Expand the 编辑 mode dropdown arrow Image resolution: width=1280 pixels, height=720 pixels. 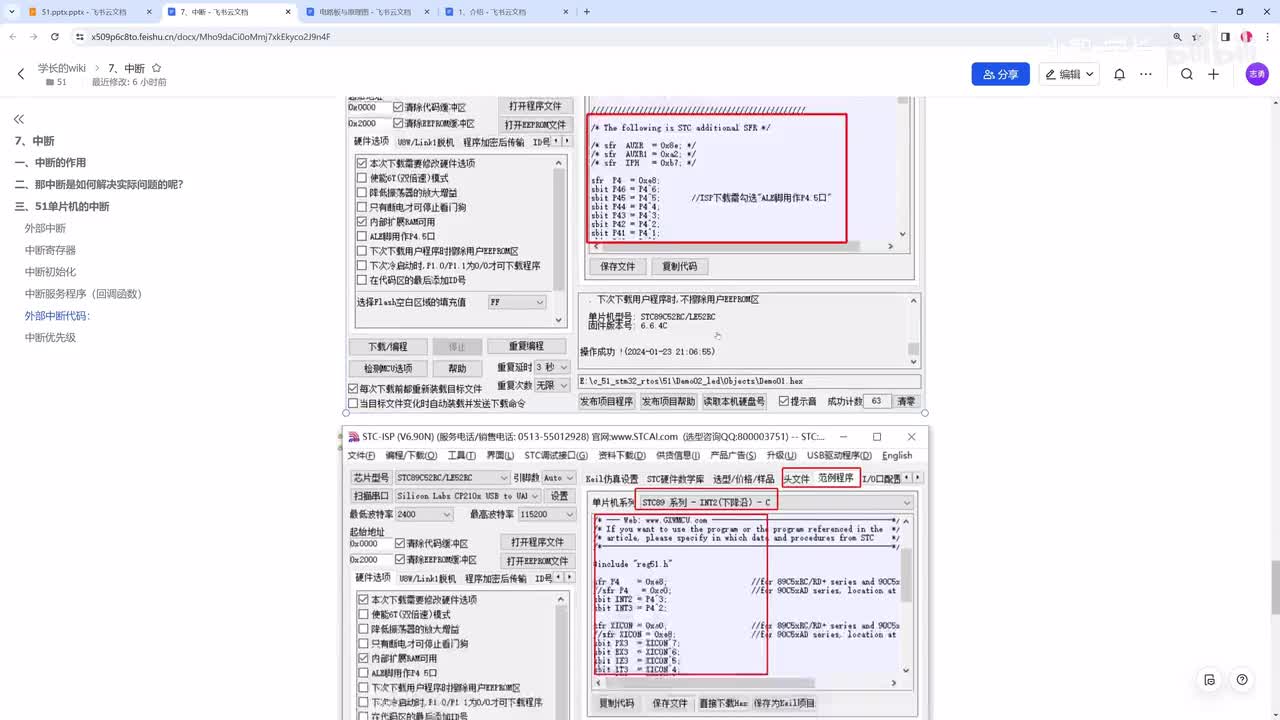pyautogui.click(x=1090, y=74)
